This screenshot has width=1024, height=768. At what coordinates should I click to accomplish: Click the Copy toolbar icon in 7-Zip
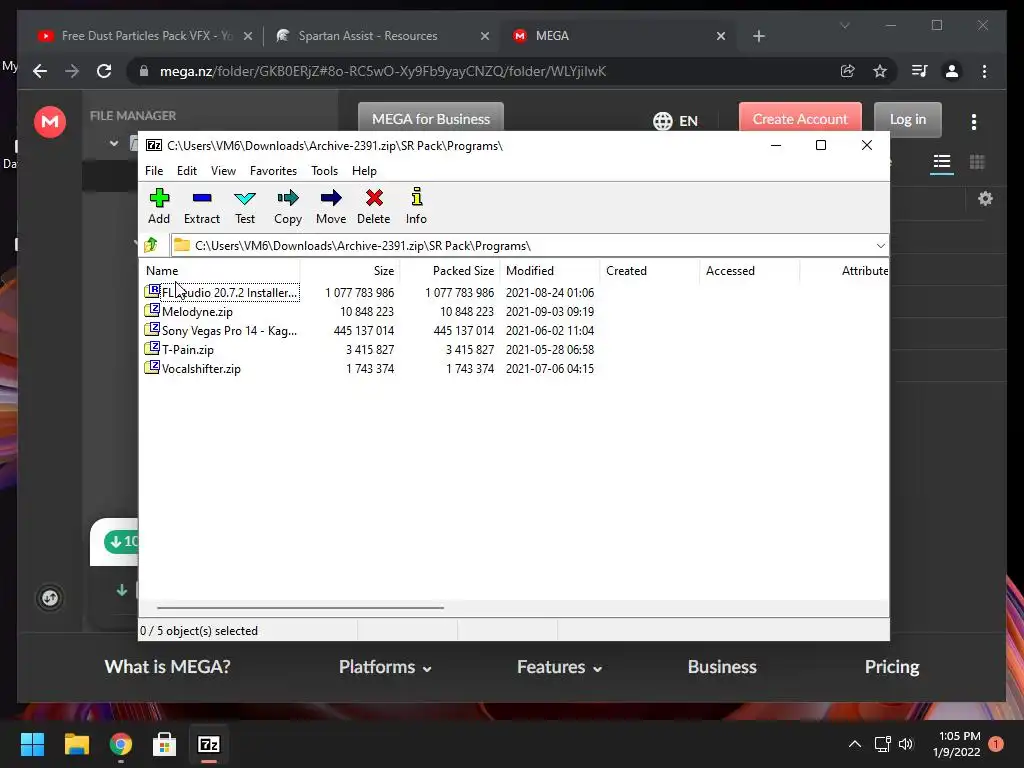point(288,197)
